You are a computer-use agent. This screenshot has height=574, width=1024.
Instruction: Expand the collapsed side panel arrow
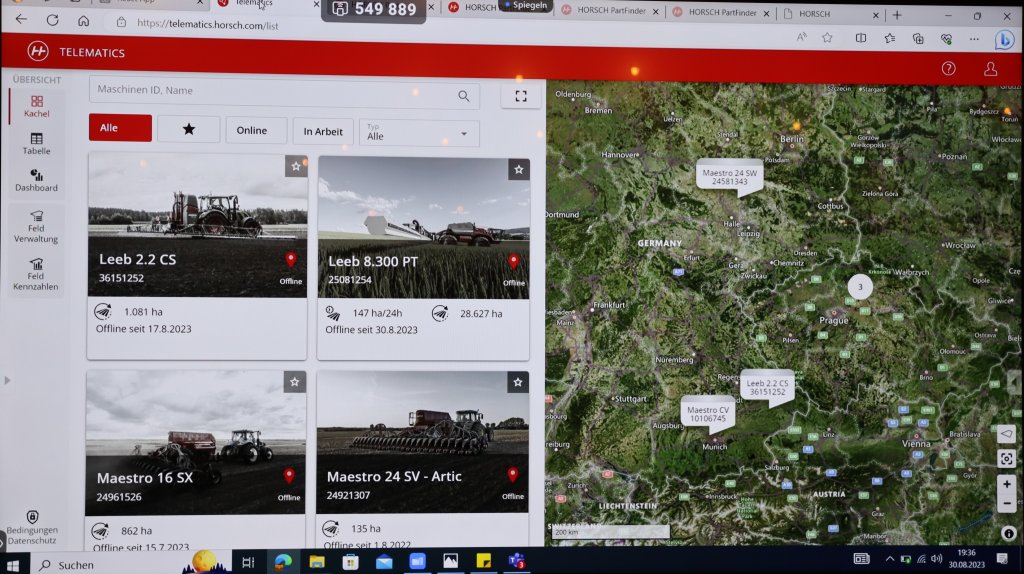point(7,380)
